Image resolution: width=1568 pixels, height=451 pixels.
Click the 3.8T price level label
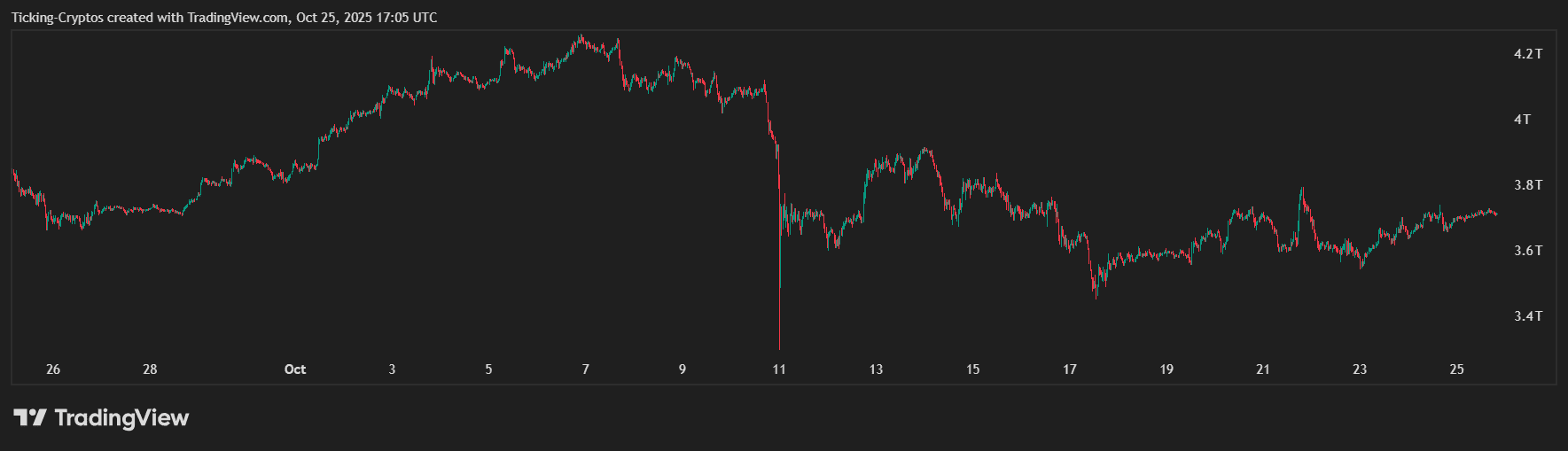pos(1527,185)
